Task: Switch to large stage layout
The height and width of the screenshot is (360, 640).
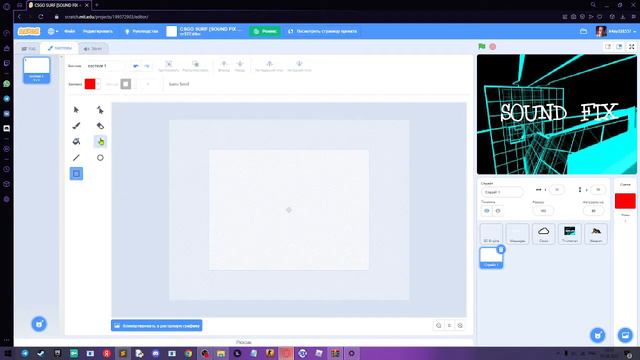Action: pyautogui.click(x=619, y=47)
